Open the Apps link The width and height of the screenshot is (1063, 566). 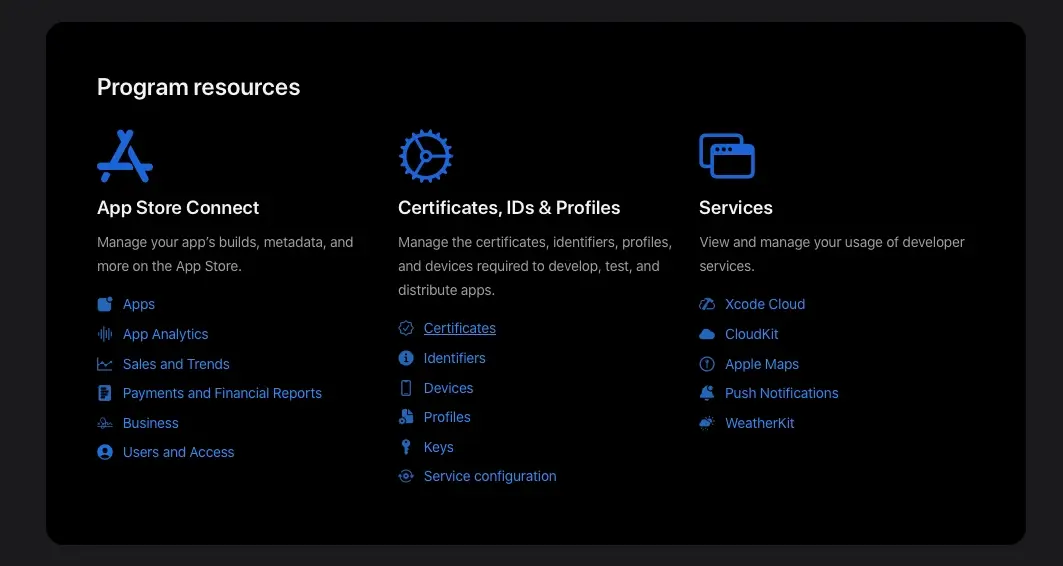tap(138, 304)
